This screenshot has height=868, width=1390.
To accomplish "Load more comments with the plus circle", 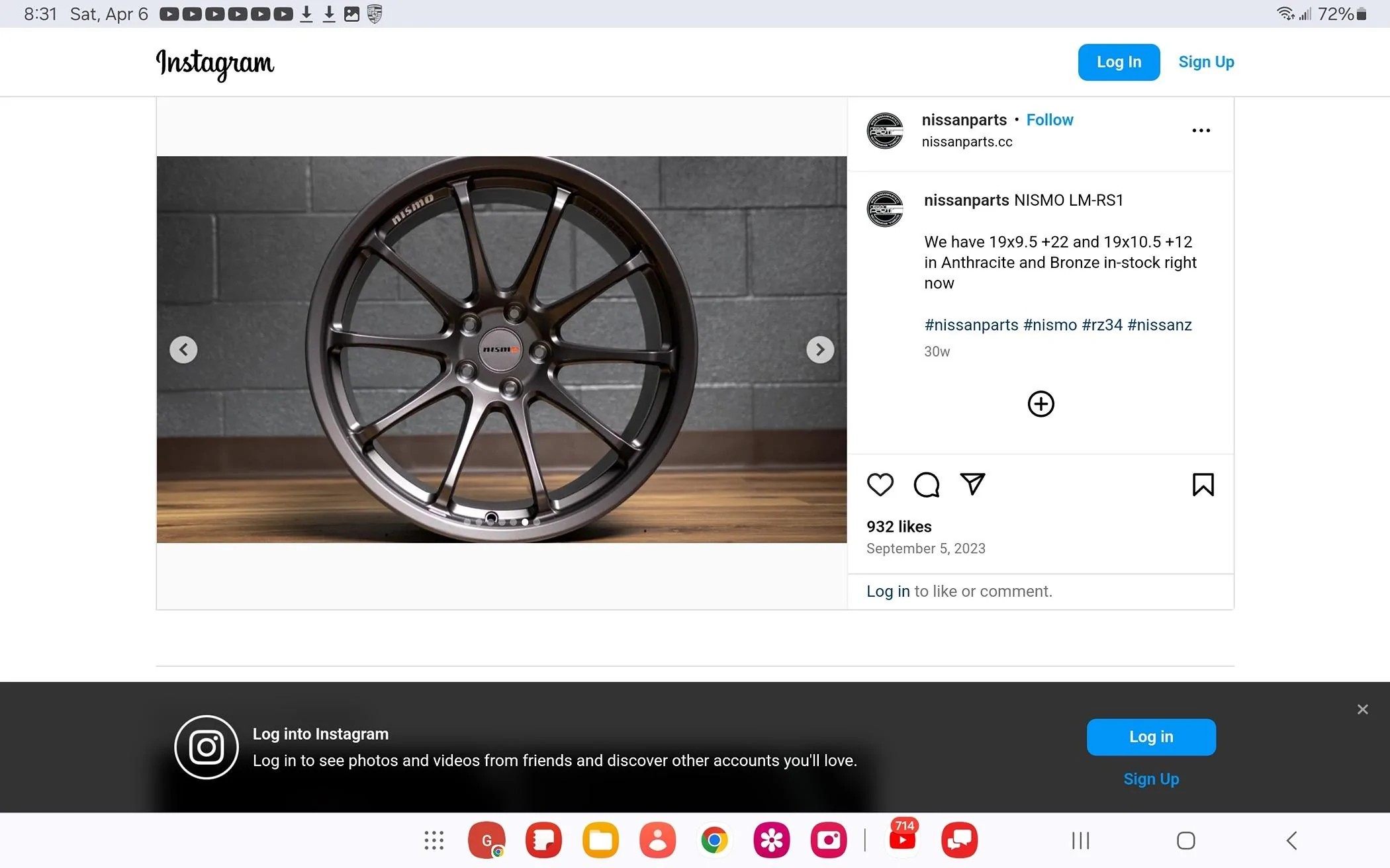I will (1041, 404).
